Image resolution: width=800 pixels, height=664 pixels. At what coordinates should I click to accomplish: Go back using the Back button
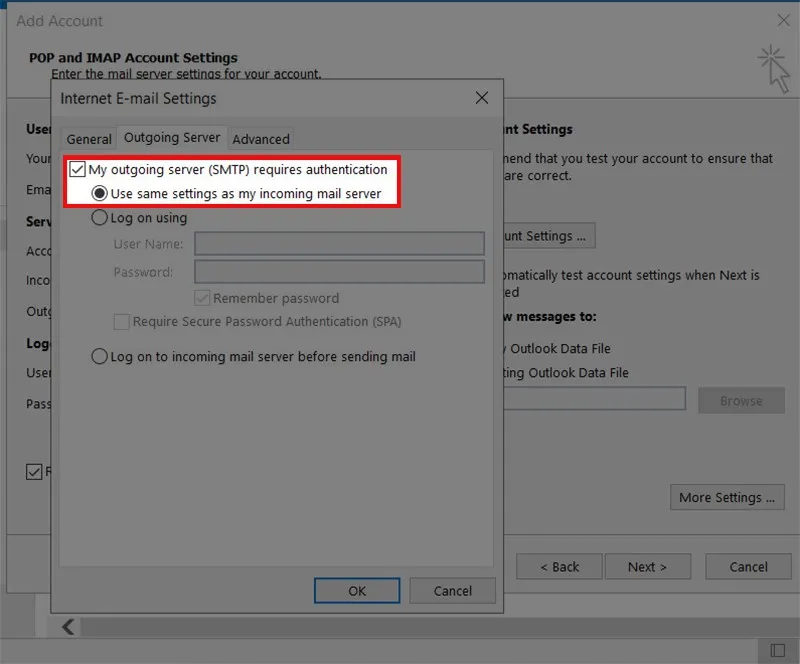click(558, 566)
